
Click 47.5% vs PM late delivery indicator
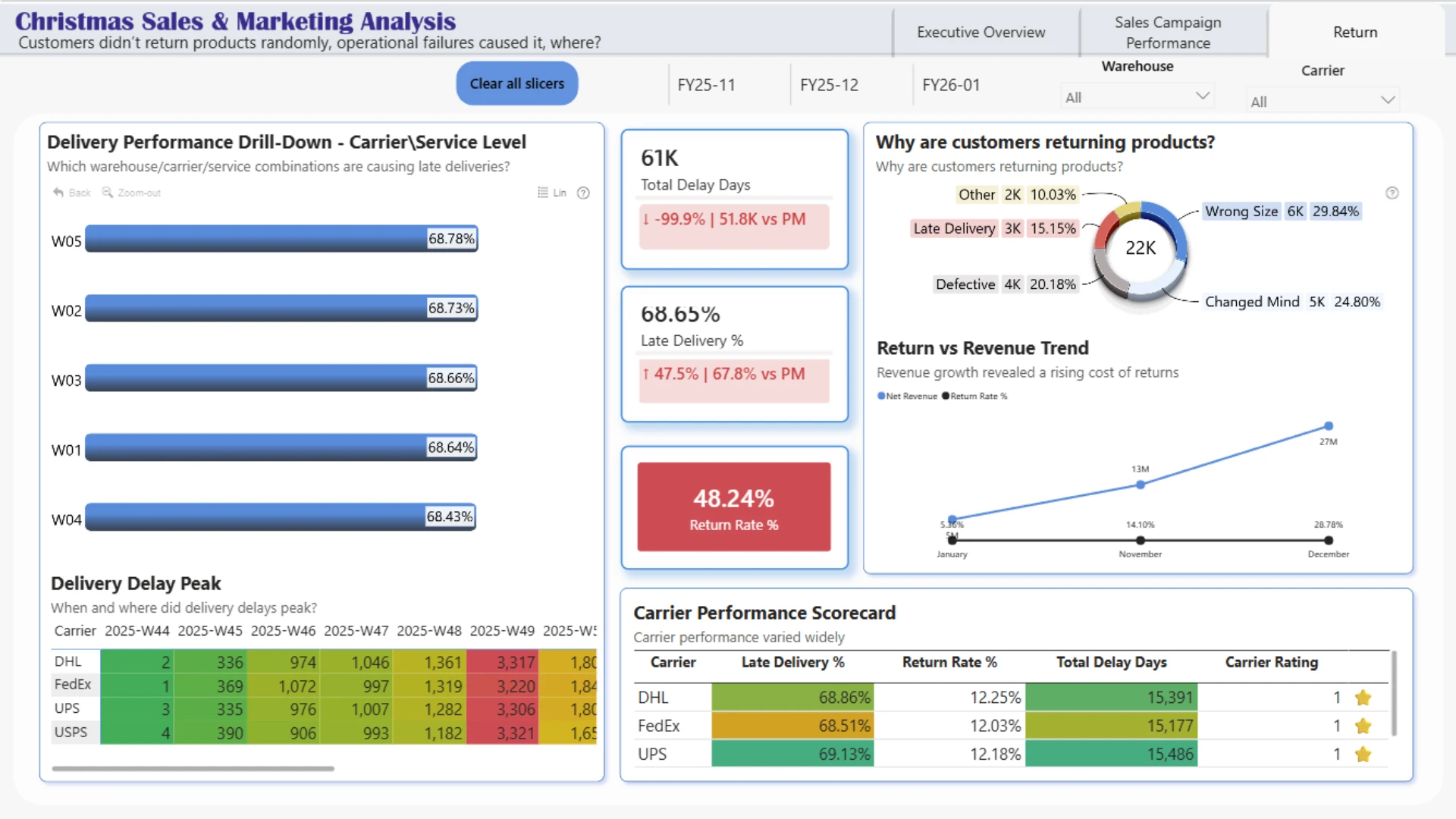[x=734, y=381]
